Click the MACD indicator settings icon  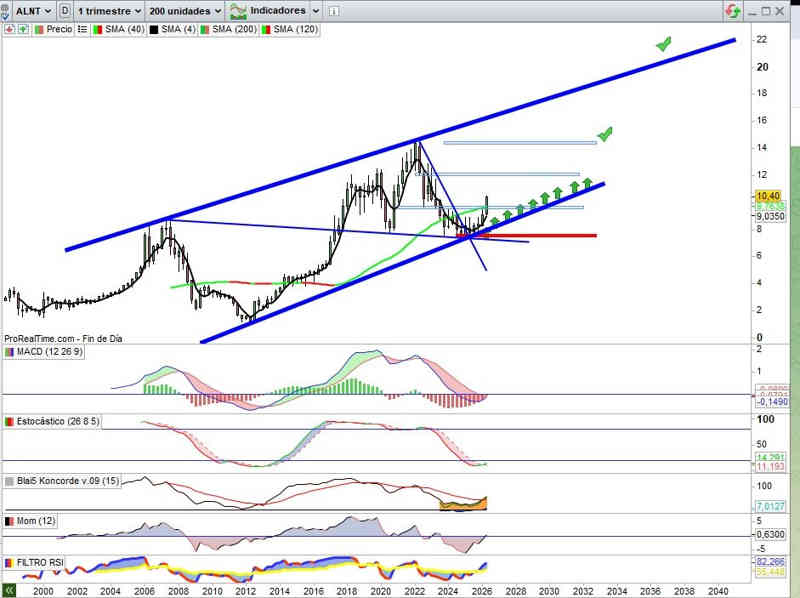coord(10,352)
